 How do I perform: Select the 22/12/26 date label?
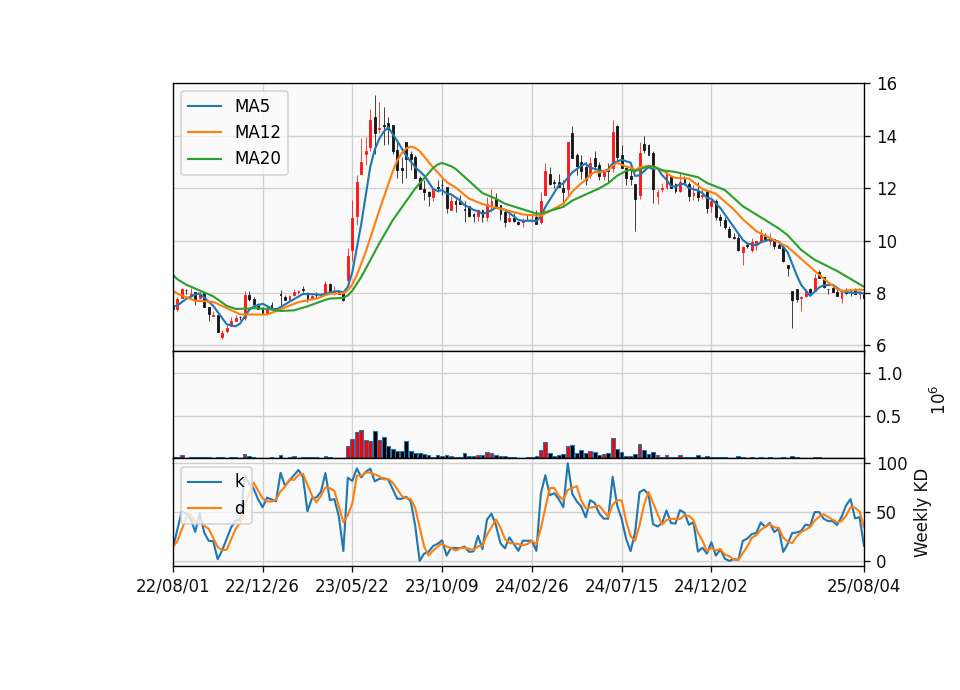(x=262, y=586)
